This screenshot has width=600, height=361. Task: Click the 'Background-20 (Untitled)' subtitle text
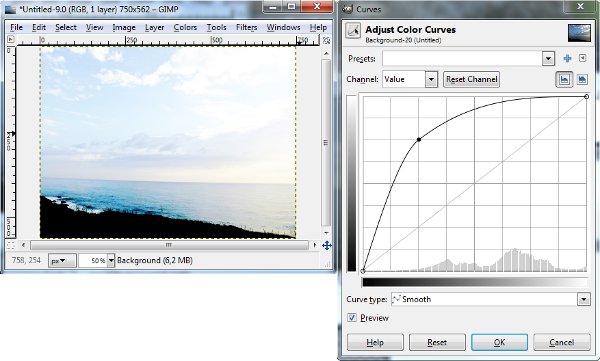tap(403, 40)
